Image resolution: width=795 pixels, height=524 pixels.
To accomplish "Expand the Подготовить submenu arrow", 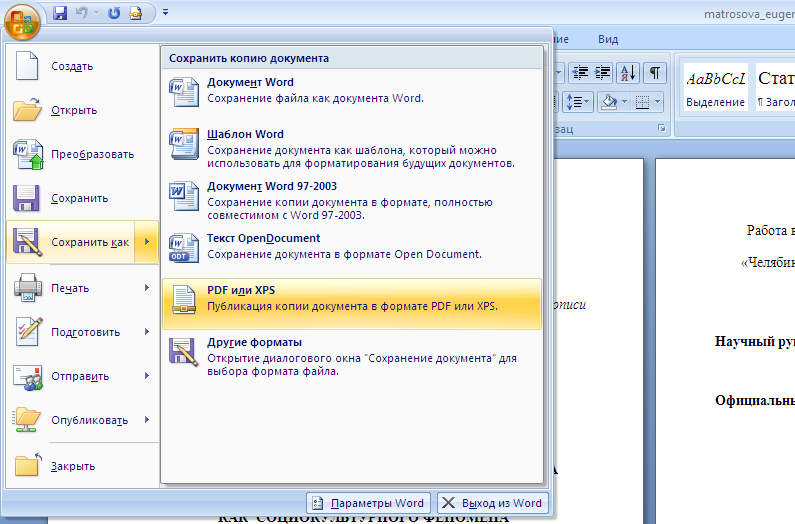I will click(x=147, y=332).
